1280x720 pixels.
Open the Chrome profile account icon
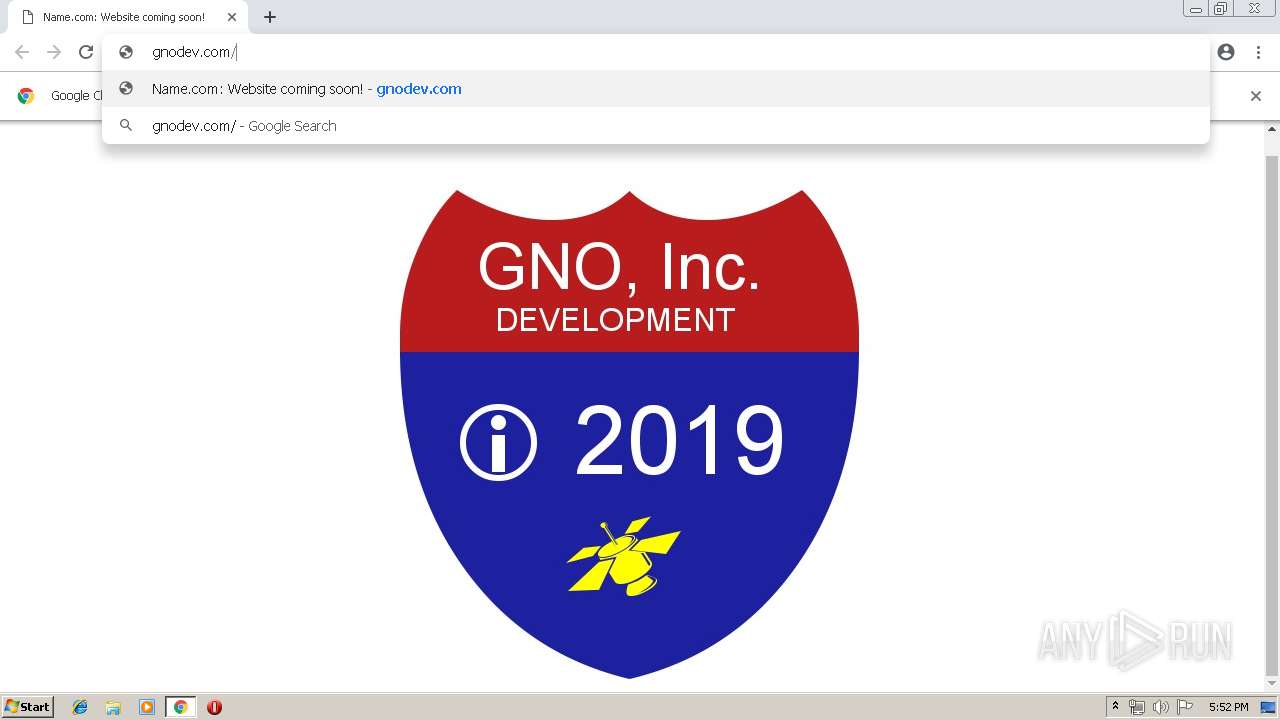[1226, 52]
